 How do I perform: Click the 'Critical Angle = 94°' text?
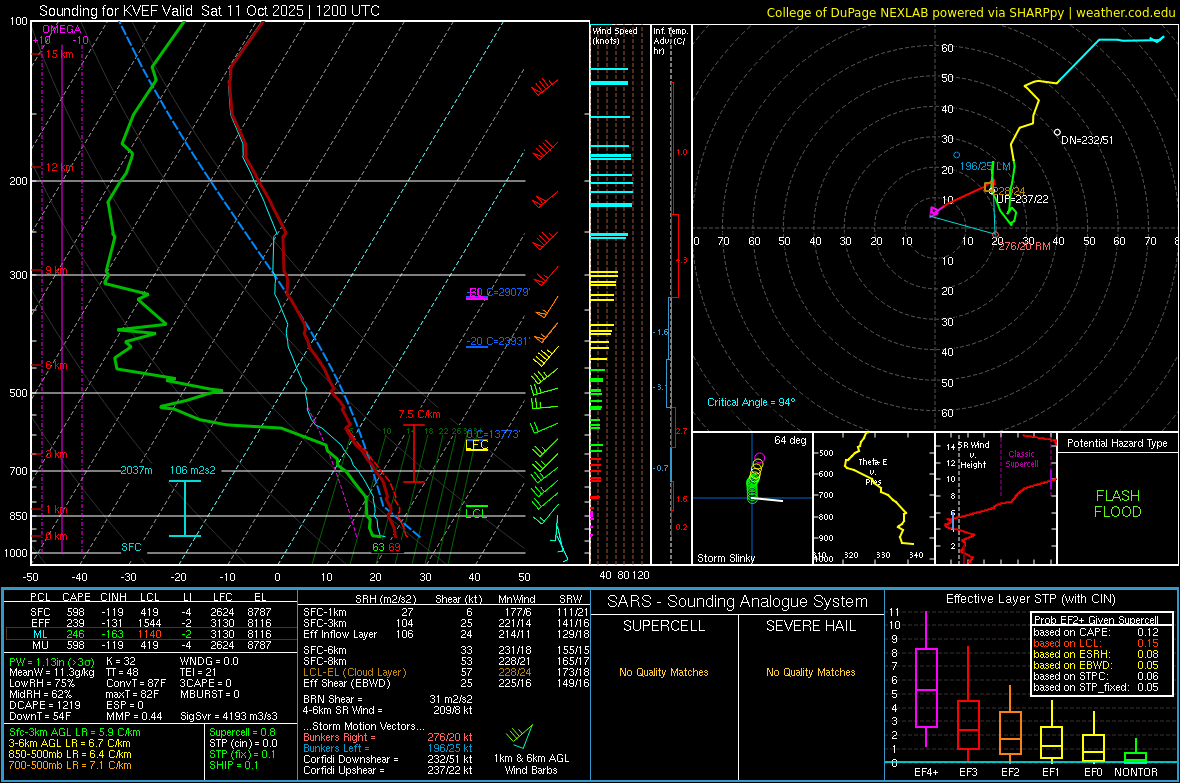tap(750, 402)
